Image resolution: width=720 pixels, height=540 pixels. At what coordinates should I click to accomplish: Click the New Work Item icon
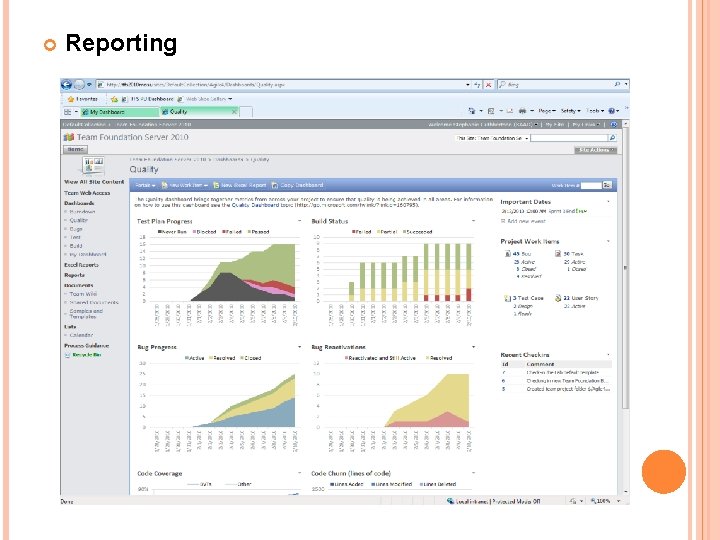tap(164, 185)
